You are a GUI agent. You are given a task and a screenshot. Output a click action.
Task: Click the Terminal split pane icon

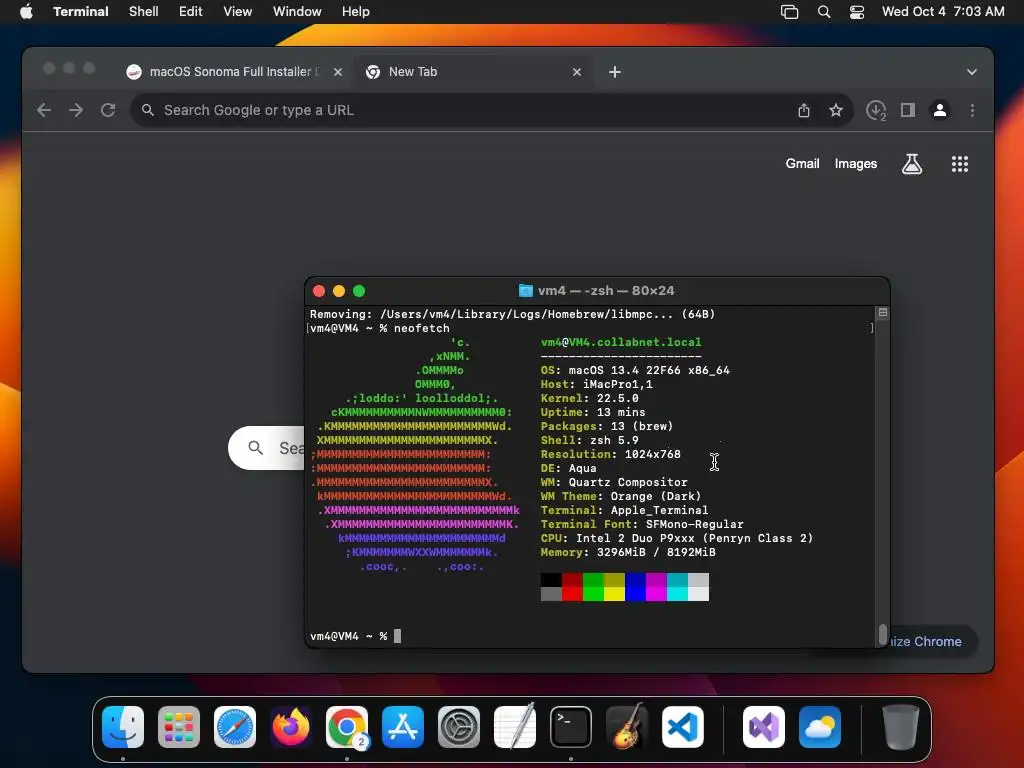pos(882,313)
